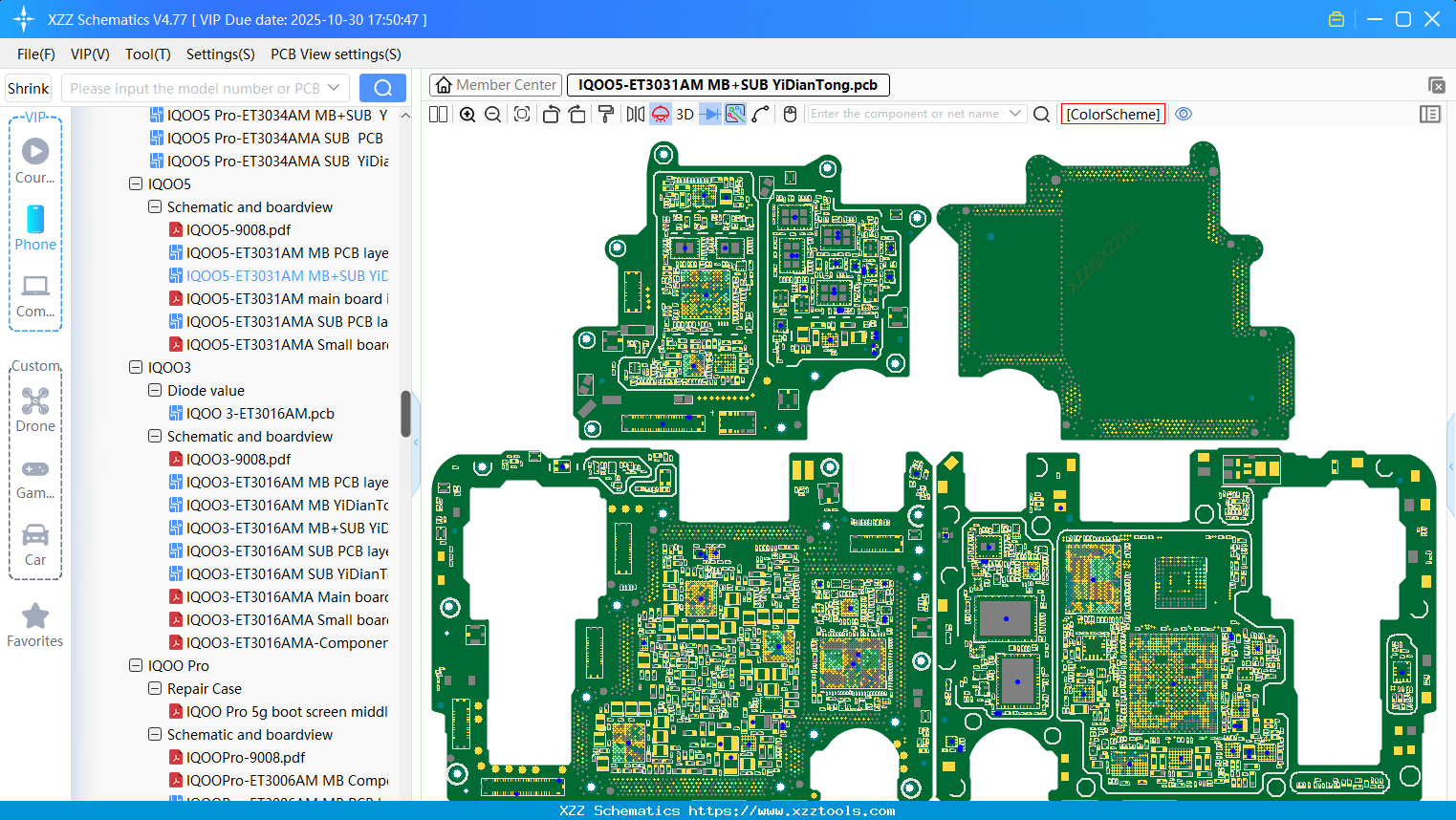This screenshot has height=820, width=1456.
Task: Open the ColorScheme picker
Action: click(x=1113, y=115)
